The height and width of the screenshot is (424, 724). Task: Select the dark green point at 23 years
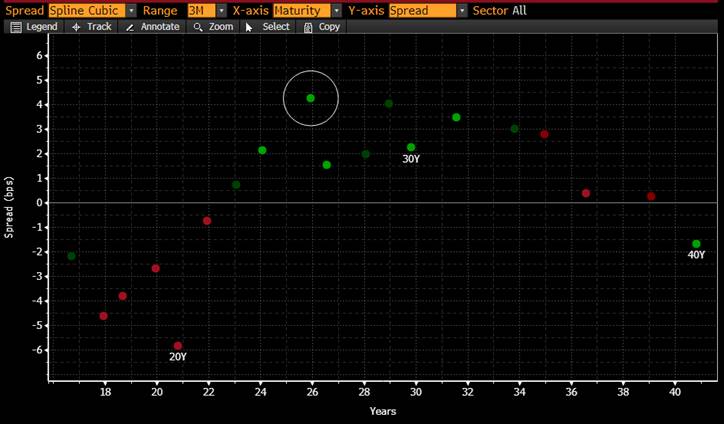pos(236,185)
